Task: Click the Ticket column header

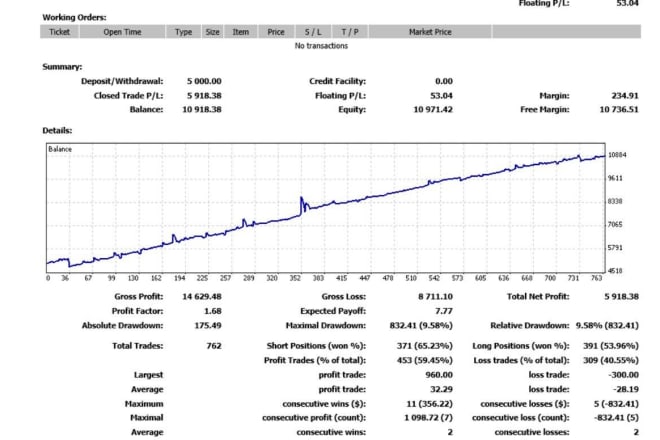Action: point(59,32)
